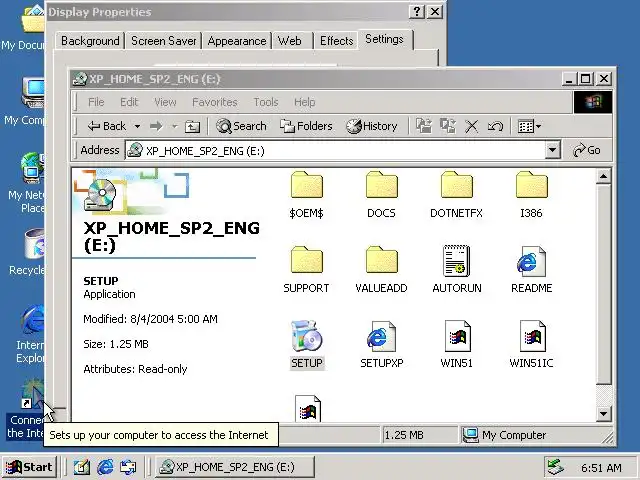Select Settings tab in Display Properties
This screenshot has width=640, height=480.
pos(384,39)
